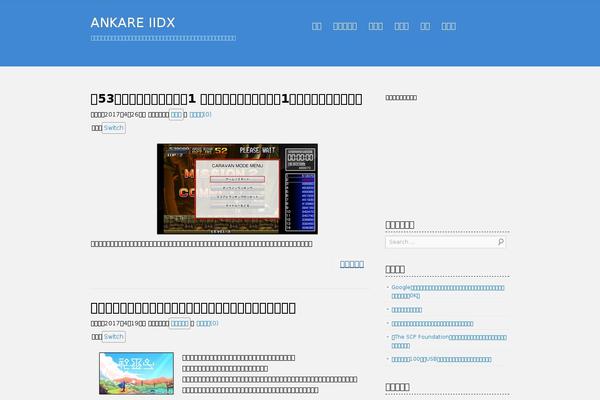The width and height of the screenshot is (600, 400).
Task: Click the Switch tag under the 53 post
Action: 114,128
